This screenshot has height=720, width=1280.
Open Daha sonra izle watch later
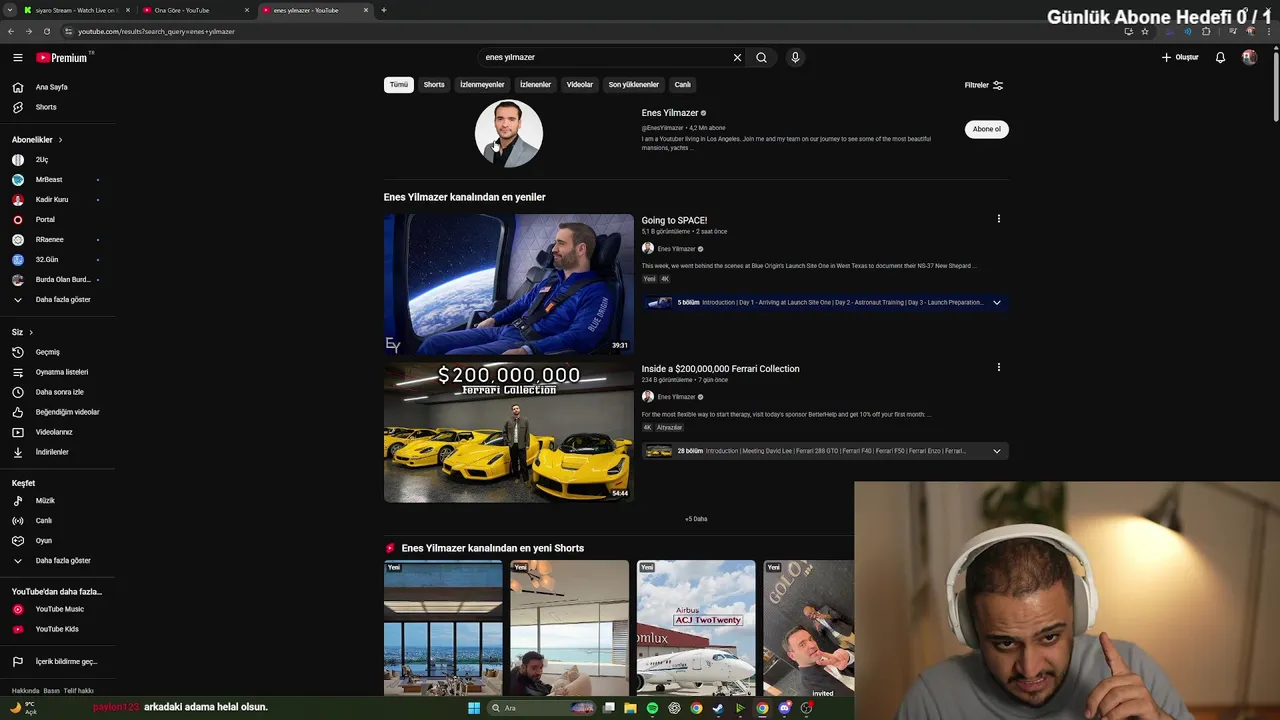pos(58,392)
